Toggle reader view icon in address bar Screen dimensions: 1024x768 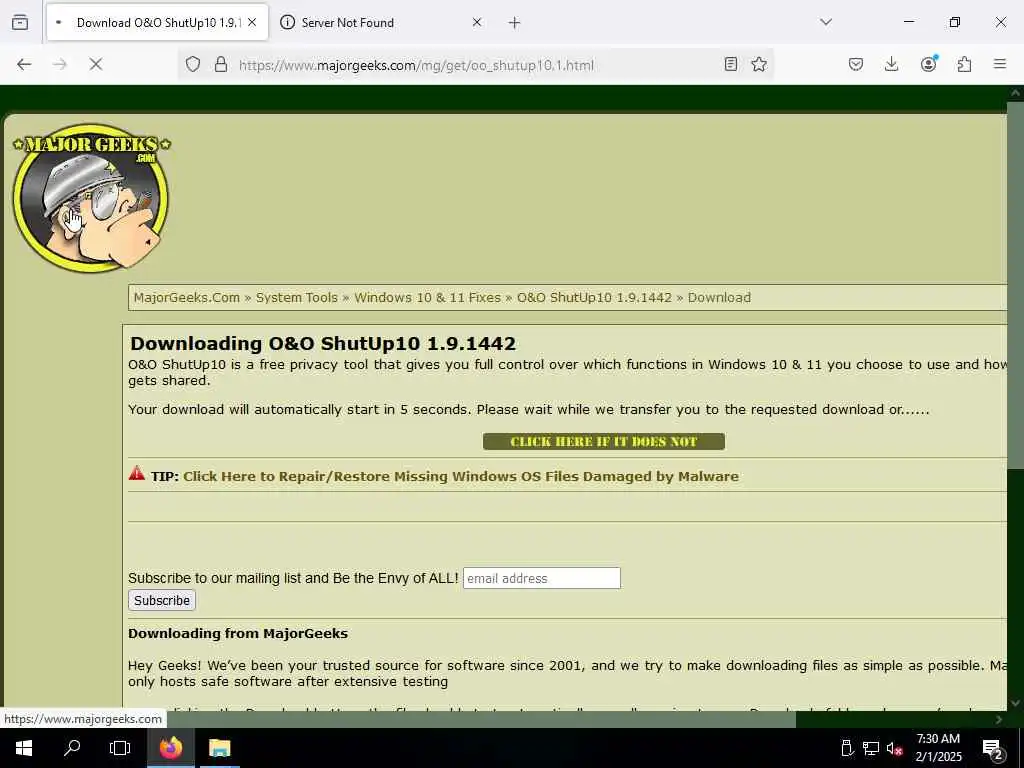pyautogui.click(x=731, y=64)
